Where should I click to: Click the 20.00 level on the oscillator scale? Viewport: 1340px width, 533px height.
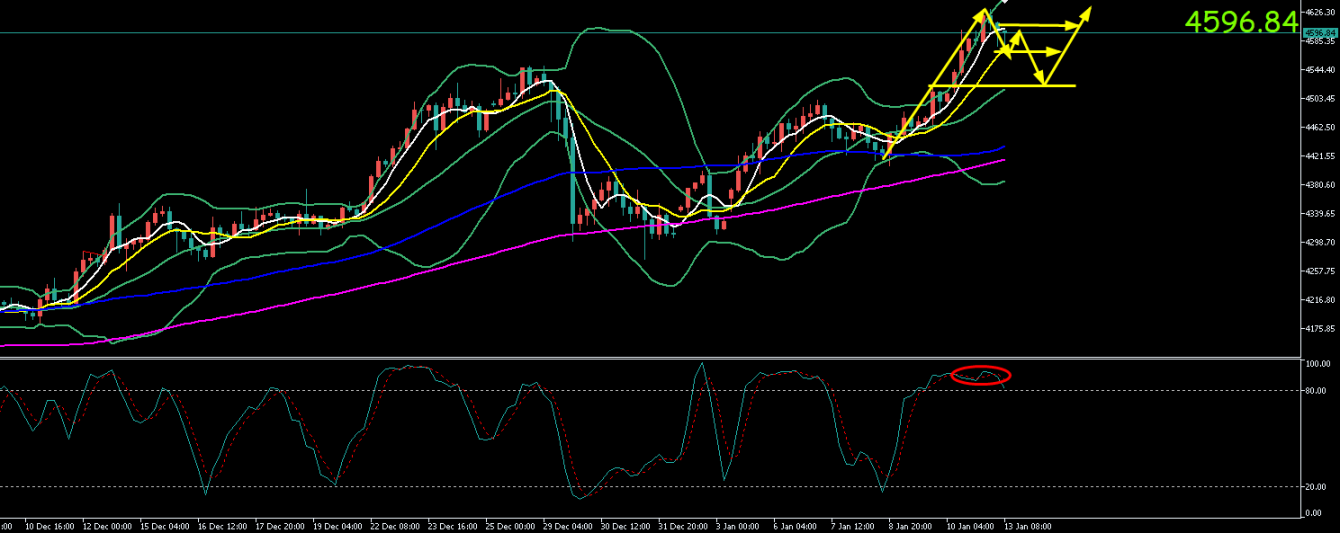click(x=1317, y=487)
